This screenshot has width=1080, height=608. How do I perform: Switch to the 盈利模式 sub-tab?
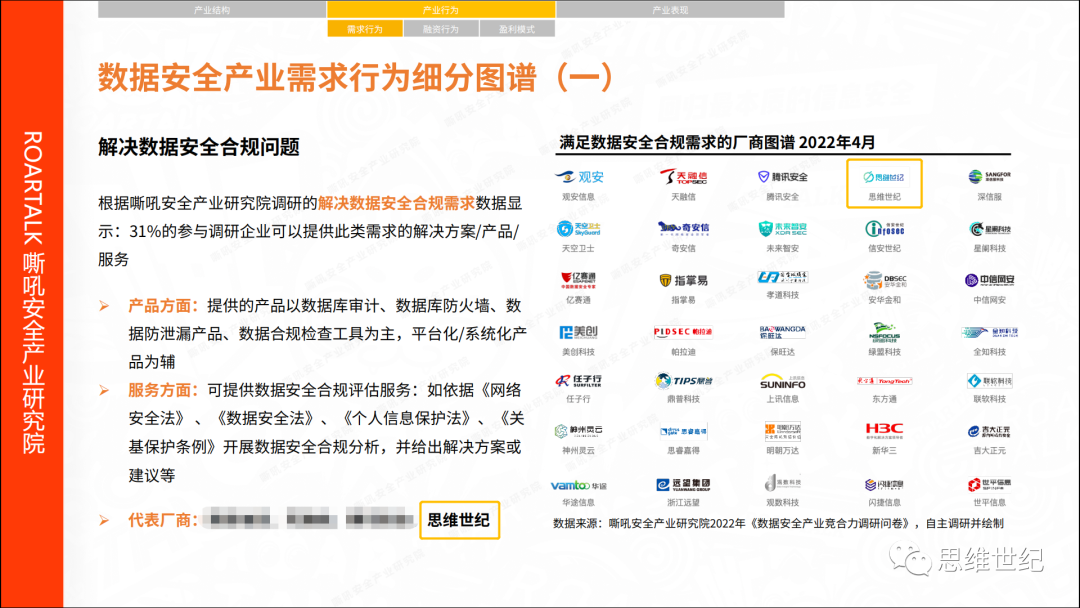pos(517,29)
